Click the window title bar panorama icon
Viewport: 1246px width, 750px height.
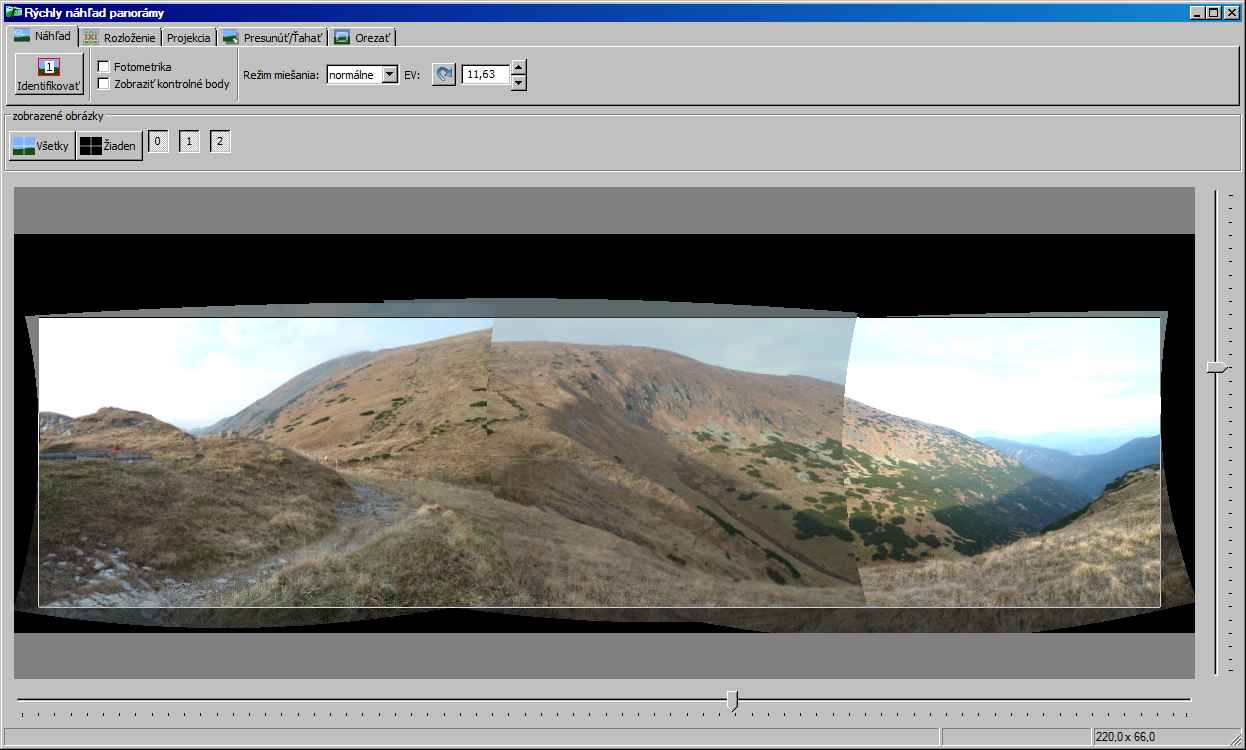click(x=13, y=13)
